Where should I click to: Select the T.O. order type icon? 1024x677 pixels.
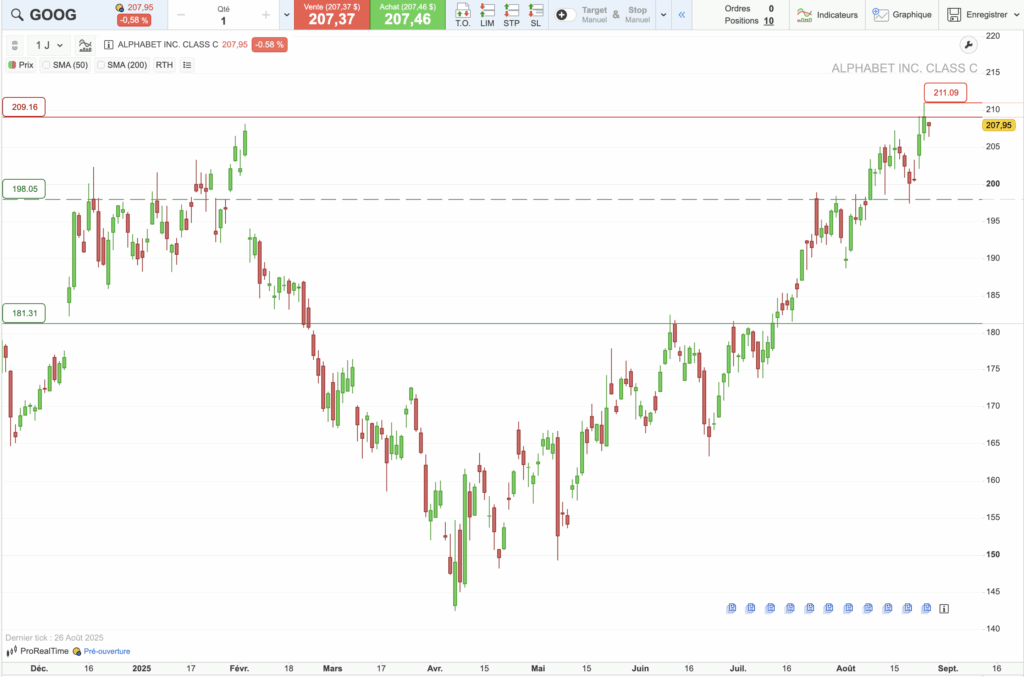(462, 15)
